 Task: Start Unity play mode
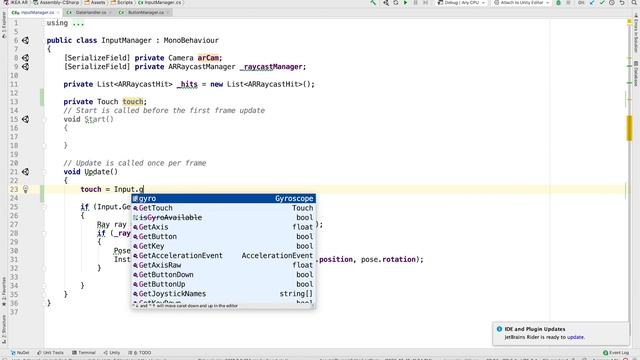[405, 2]
